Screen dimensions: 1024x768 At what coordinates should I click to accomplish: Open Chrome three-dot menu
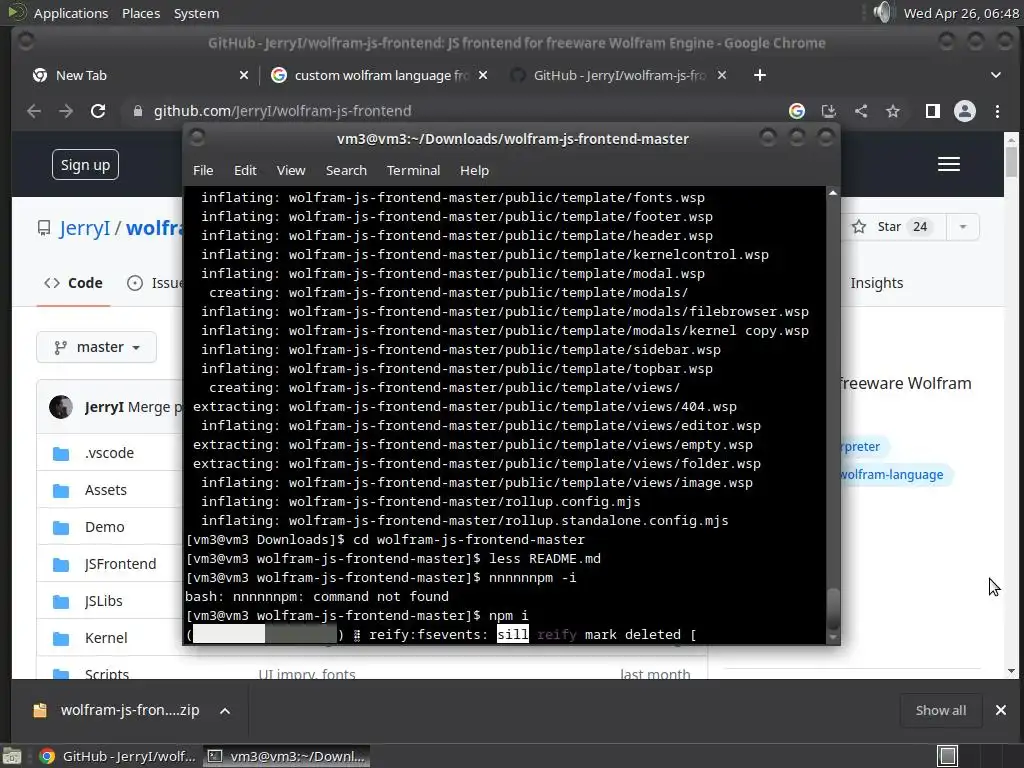pos(997,111)
